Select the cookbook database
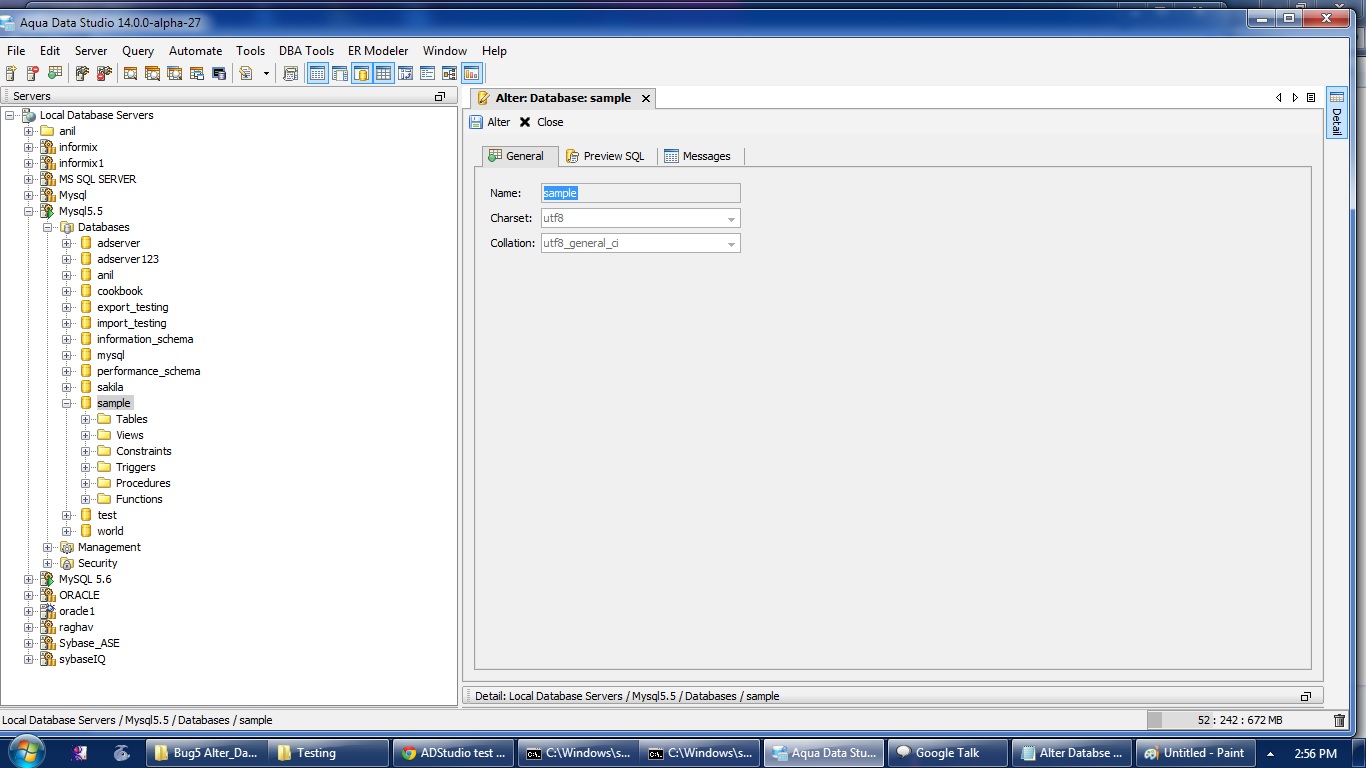This screenshot has height=768, width=1366. point(120,291)
